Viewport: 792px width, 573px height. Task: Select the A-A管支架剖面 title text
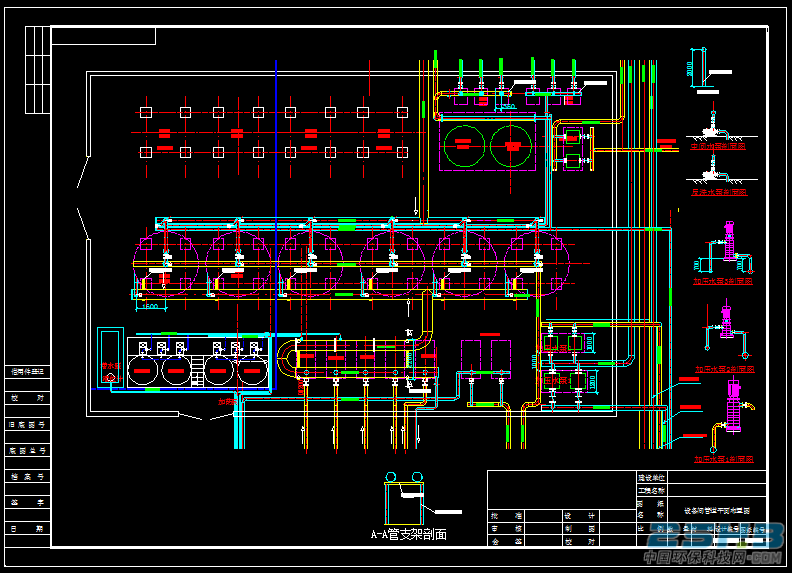409,535
